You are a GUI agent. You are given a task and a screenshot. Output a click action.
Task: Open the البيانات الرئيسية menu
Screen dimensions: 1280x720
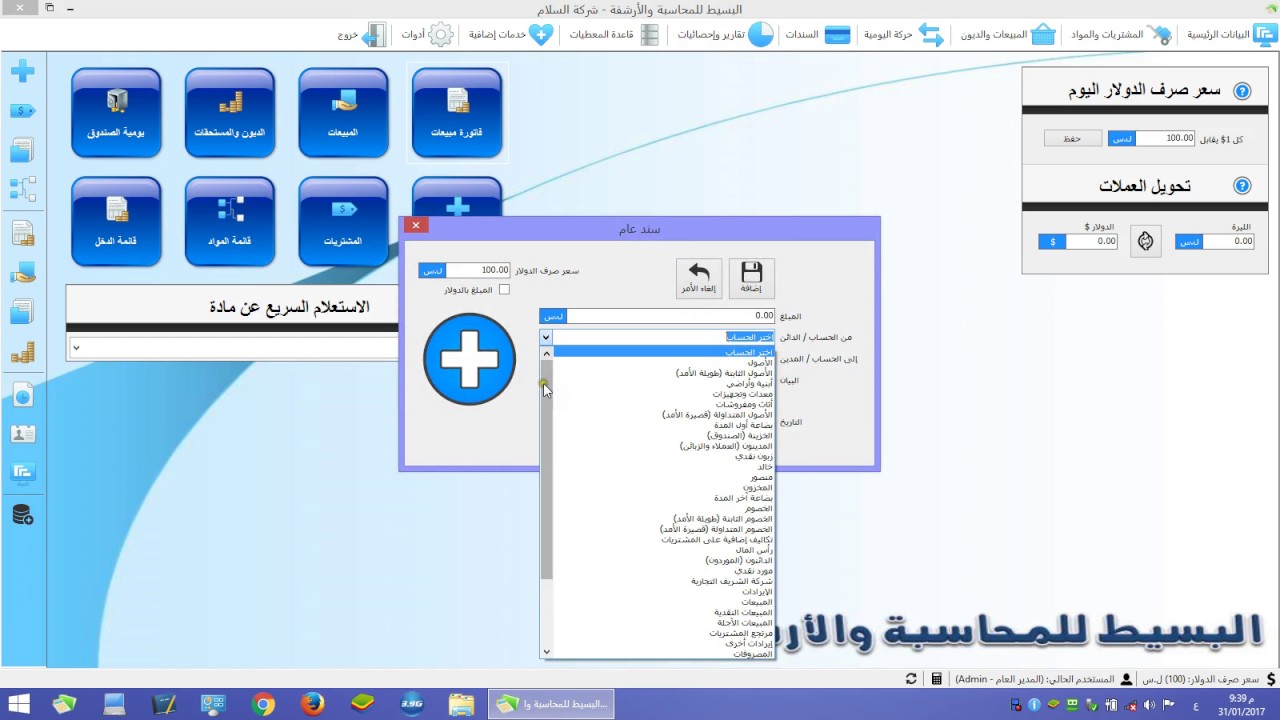pos(1231,34)
